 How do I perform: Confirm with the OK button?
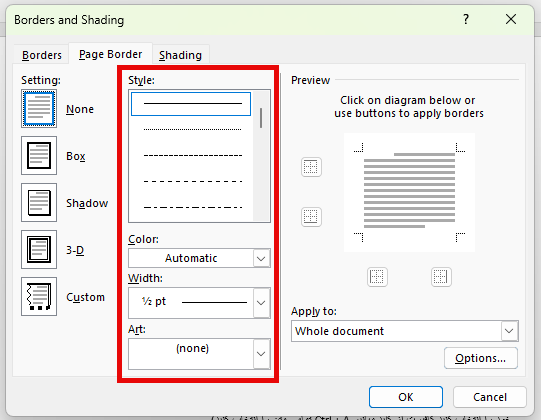coord(406,397)
